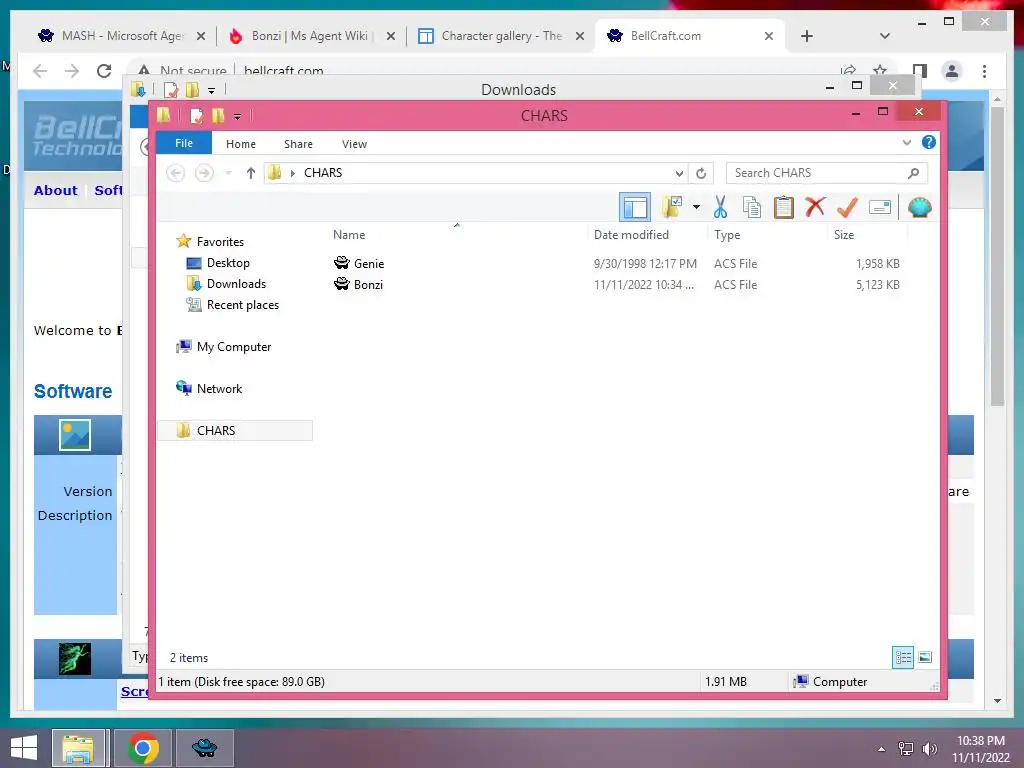This screenshot has width=1024, height=768.
Task: Open address bar history dropdown
Action: (x=679, y=173)
